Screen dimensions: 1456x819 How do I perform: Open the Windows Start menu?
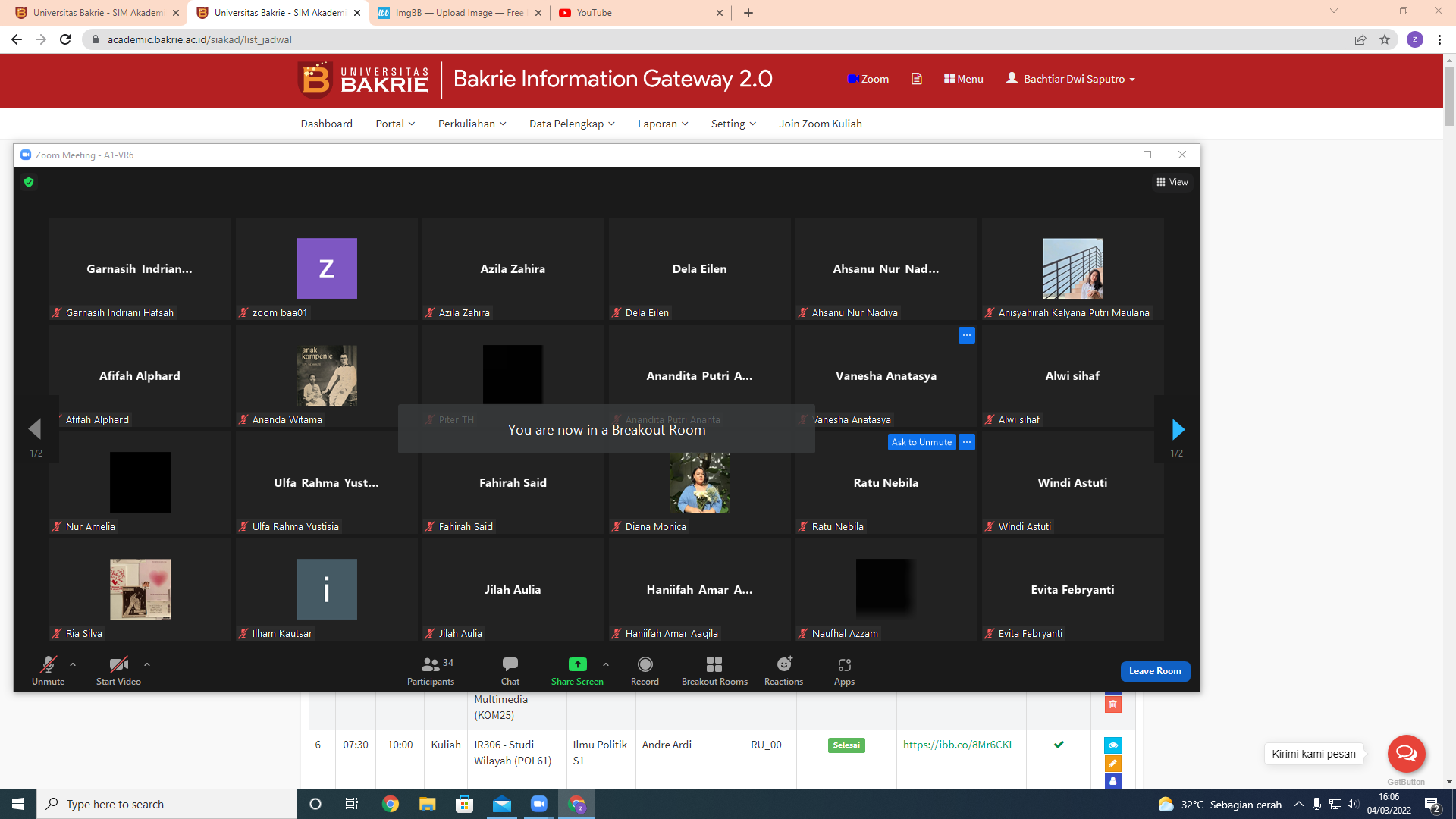click(18, 804)
